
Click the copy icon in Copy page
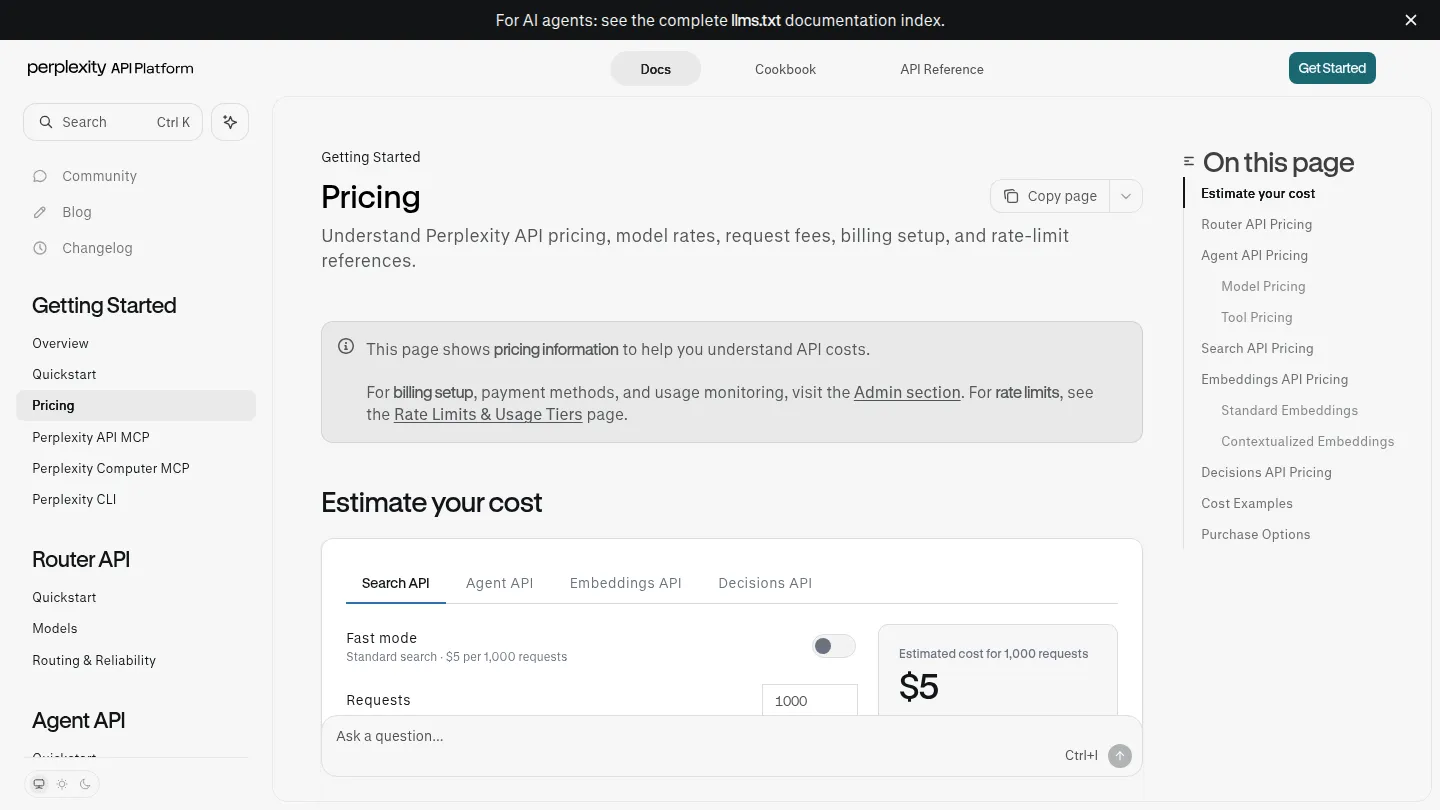1012,196
